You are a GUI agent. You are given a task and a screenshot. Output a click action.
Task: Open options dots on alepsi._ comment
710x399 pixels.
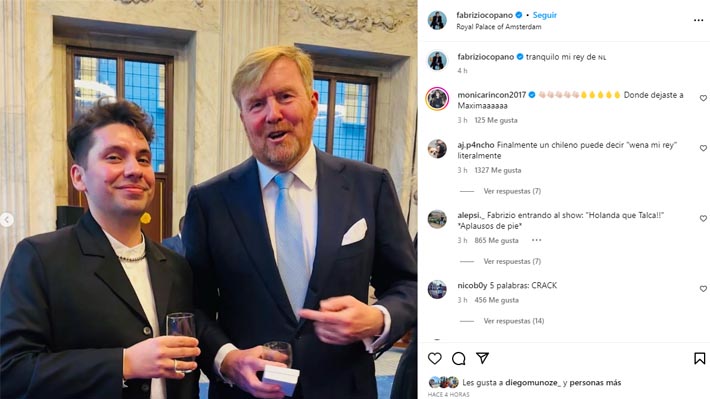click(x=537, y=240)
